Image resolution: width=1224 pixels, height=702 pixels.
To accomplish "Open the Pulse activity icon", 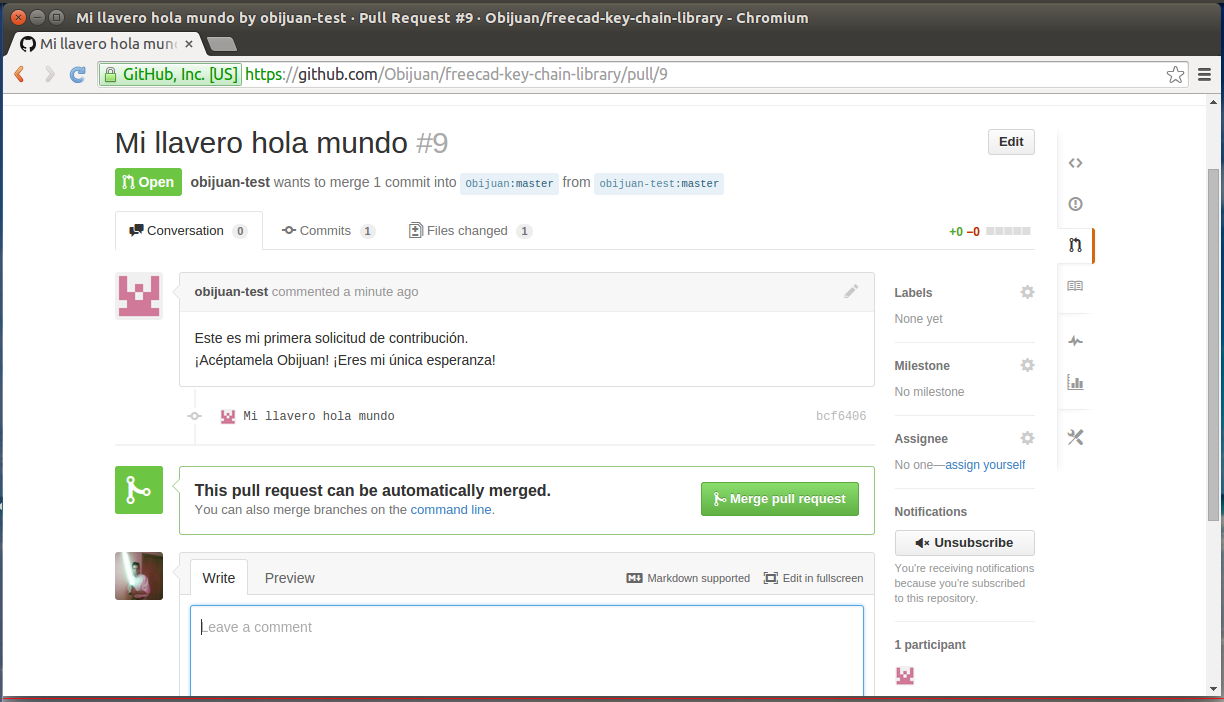I will [1075, 341].
